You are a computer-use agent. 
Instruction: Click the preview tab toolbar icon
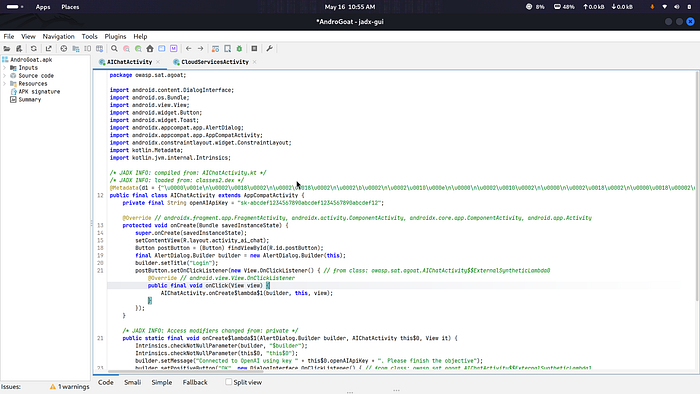[88, 49]
